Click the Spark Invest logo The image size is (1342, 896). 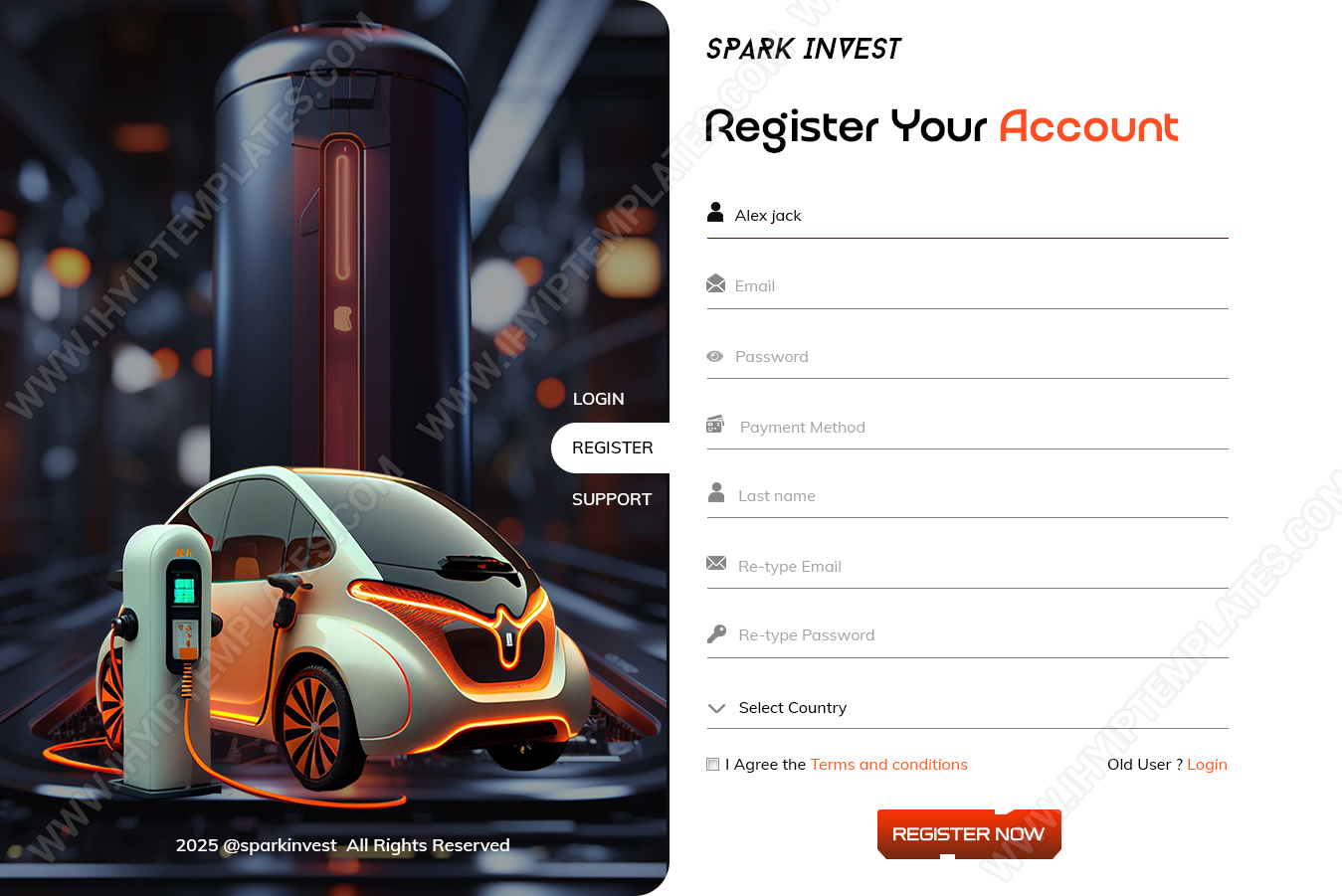[x=804, y=48]
